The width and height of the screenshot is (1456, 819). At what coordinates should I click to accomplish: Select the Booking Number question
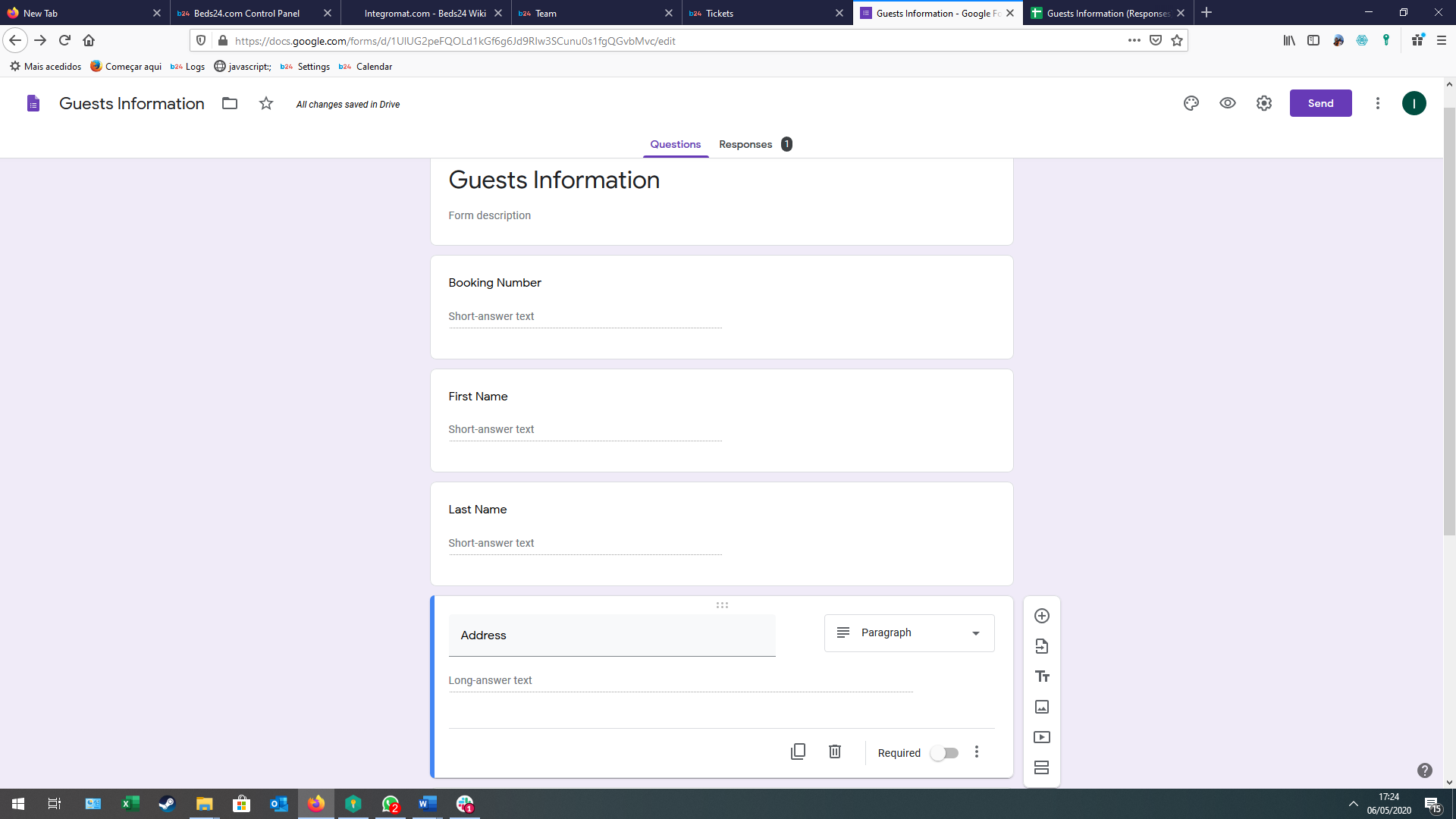pyautogui.click(x=721, y=307)
